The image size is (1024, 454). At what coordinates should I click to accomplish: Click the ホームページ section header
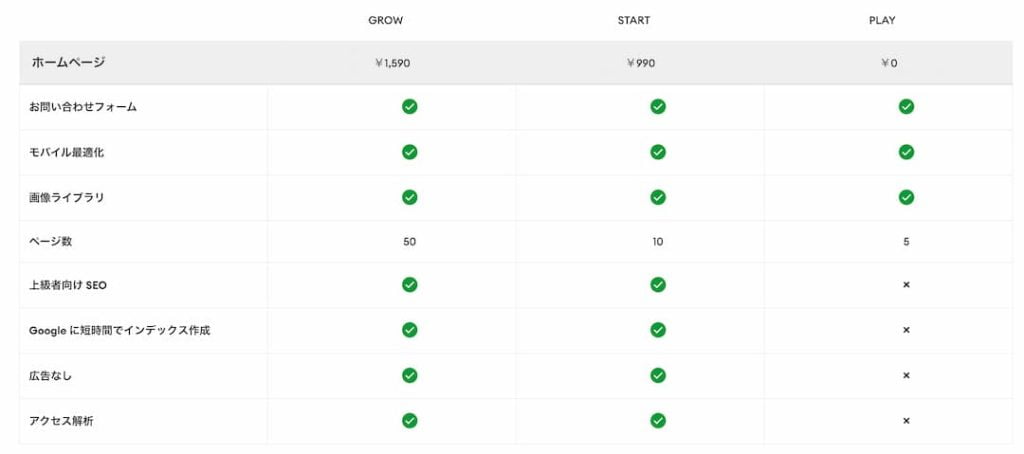pos(69,62)
